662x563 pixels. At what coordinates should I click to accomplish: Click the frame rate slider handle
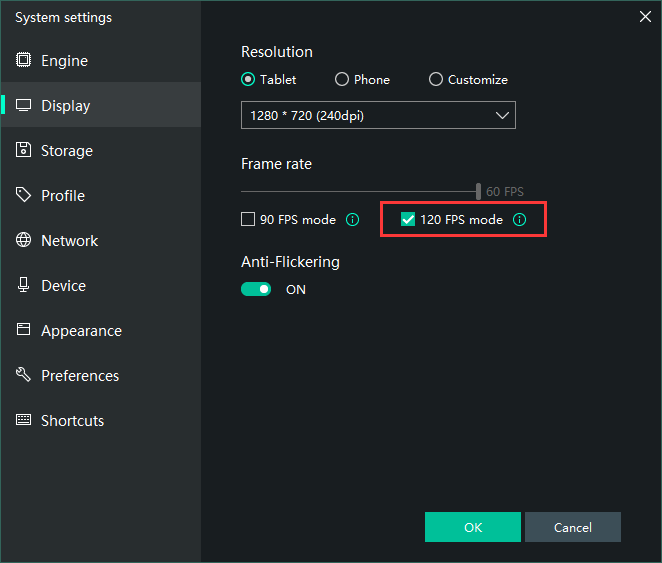pos(478,191)
